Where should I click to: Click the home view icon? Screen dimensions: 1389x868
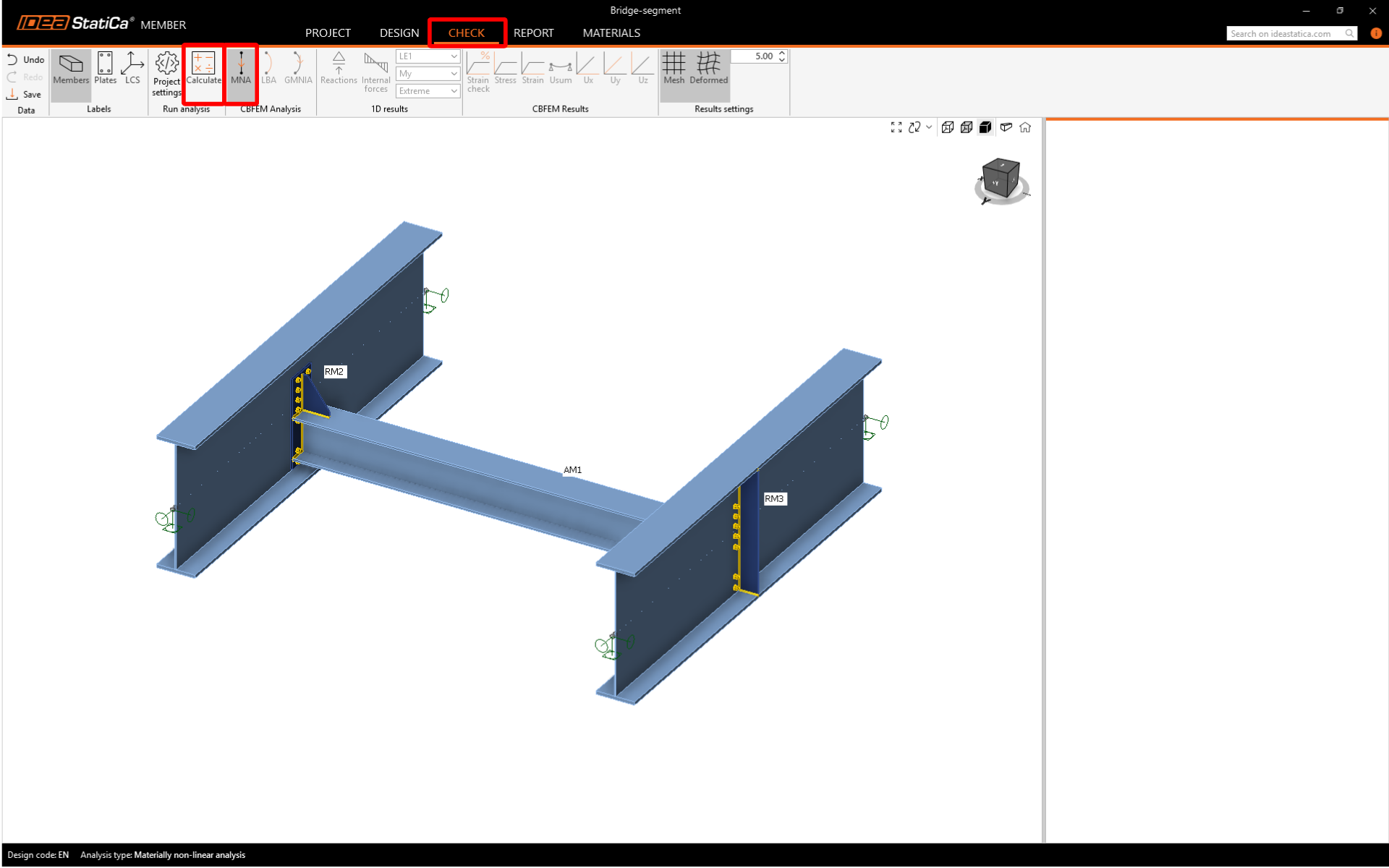point(1025,127)
